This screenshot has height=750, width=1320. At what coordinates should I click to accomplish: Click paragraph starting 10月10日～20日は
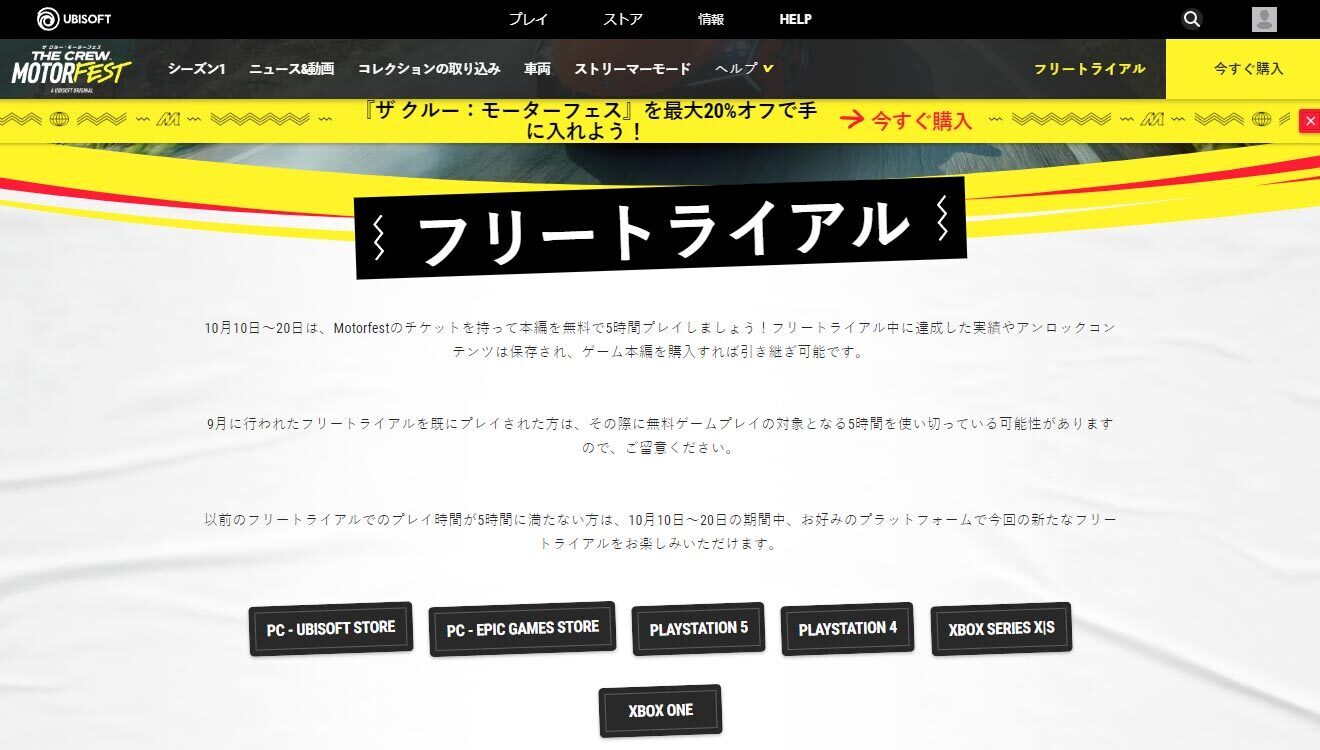pos(660,339)
